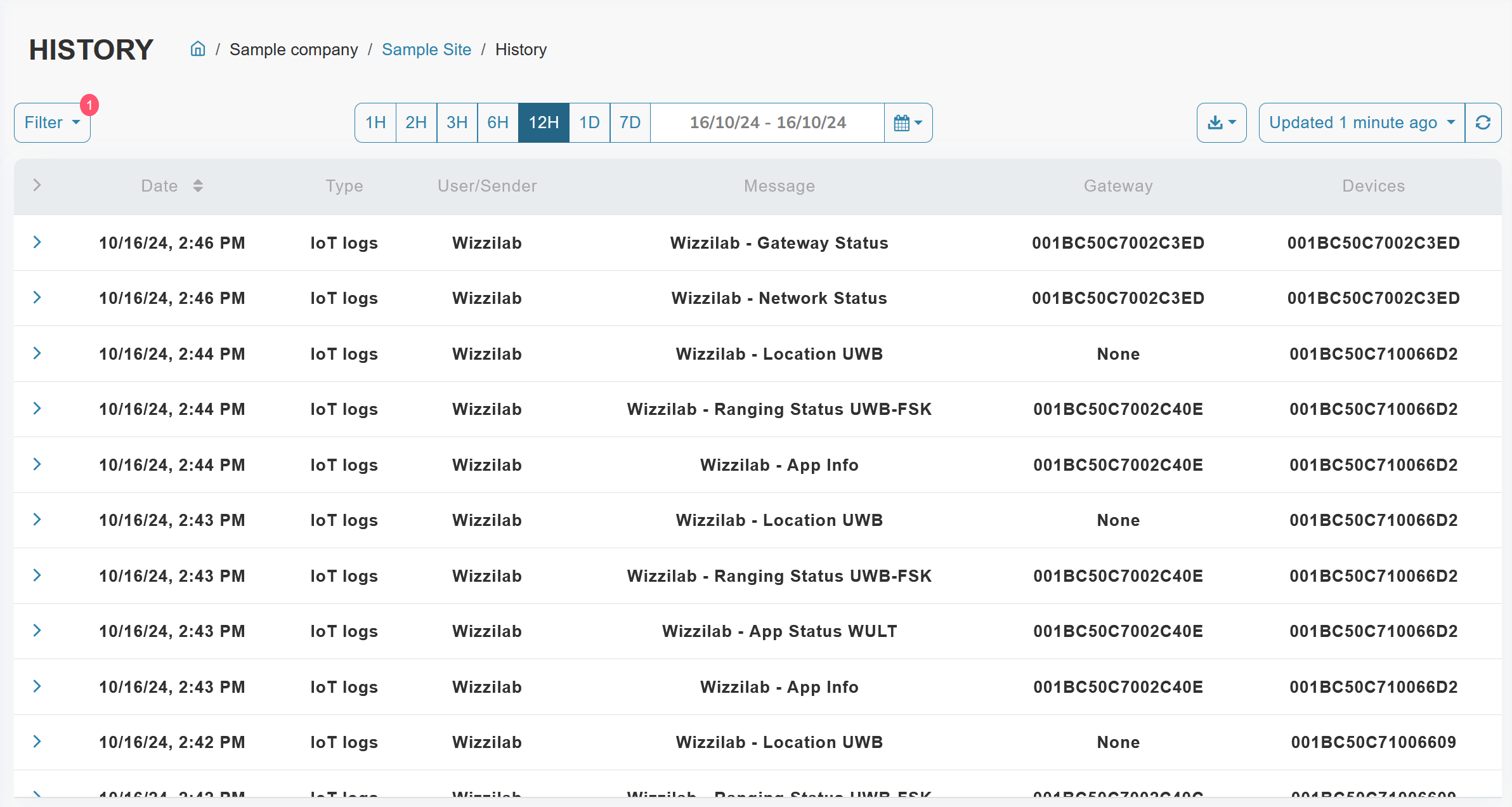Screen dimensions: 1512x807
Task: Click the Message column header
Action: pos(779,186)
